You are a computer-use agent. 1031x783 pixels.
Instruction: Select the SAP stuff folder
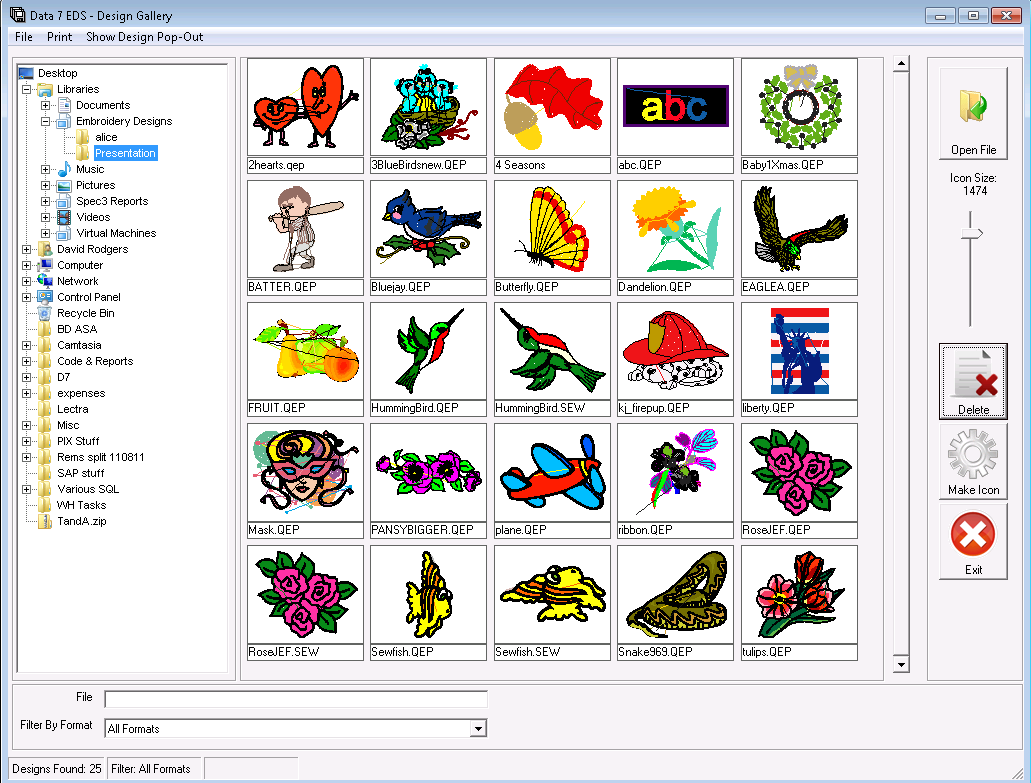[x=80, y=473]
